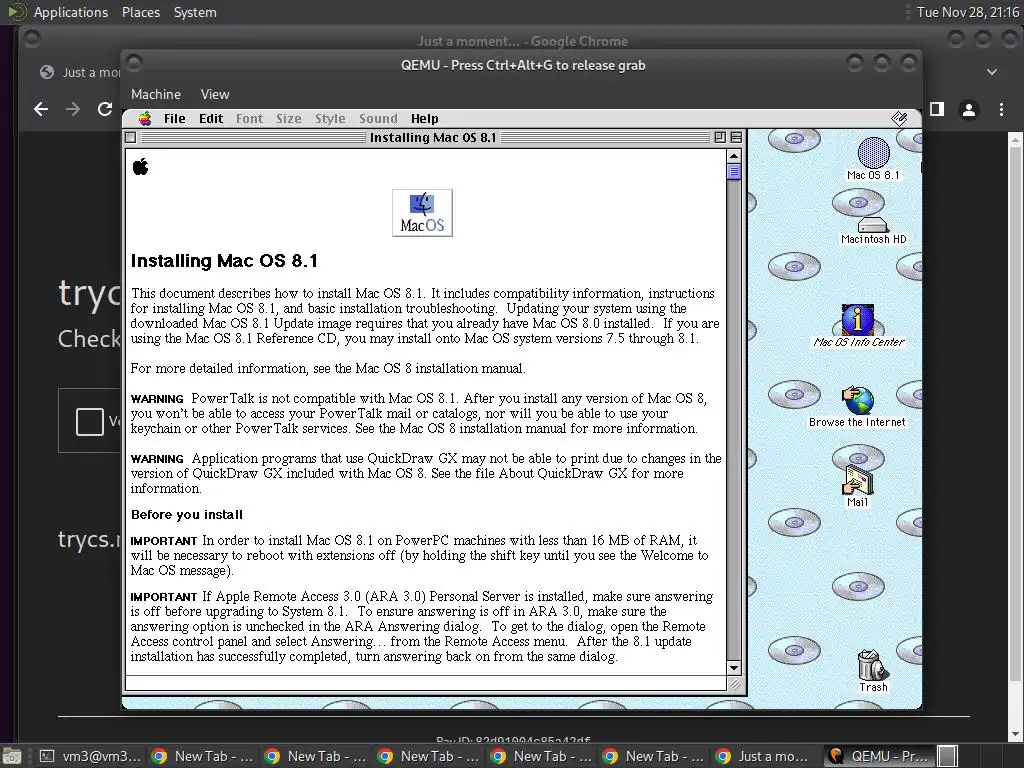Click the scroll up arrow in document window

[733, 156]
